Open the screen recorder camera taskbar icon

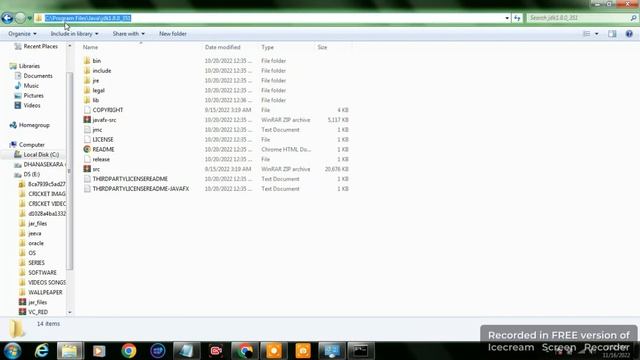[x=216, y=351]
